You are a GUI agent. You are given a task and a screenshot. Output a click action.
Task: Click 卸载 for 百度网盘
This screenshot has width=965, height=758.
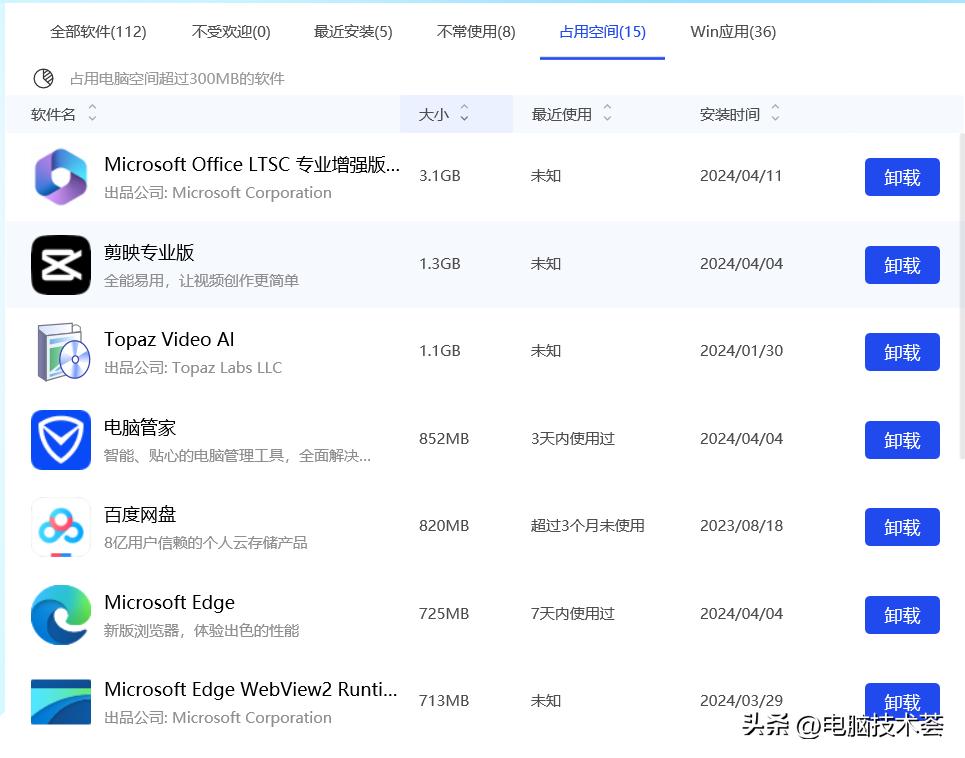tap(902, 527)
